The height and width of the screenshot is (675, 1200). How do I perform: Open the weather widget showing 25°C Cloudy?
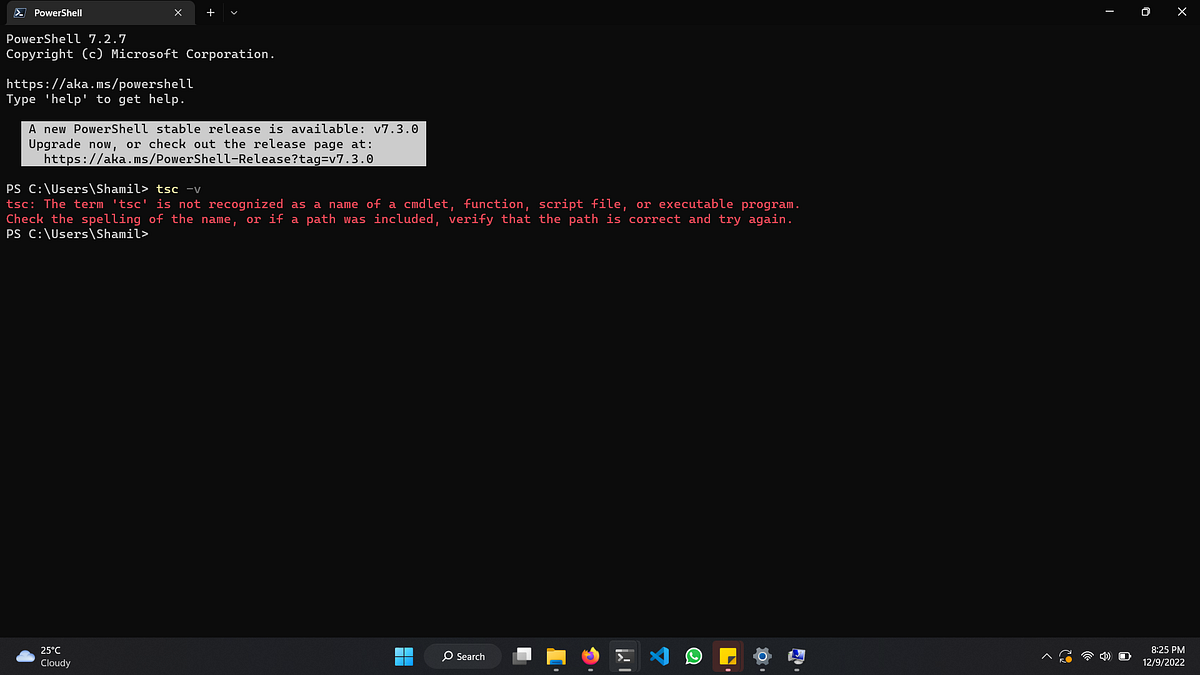click(43, 656)
